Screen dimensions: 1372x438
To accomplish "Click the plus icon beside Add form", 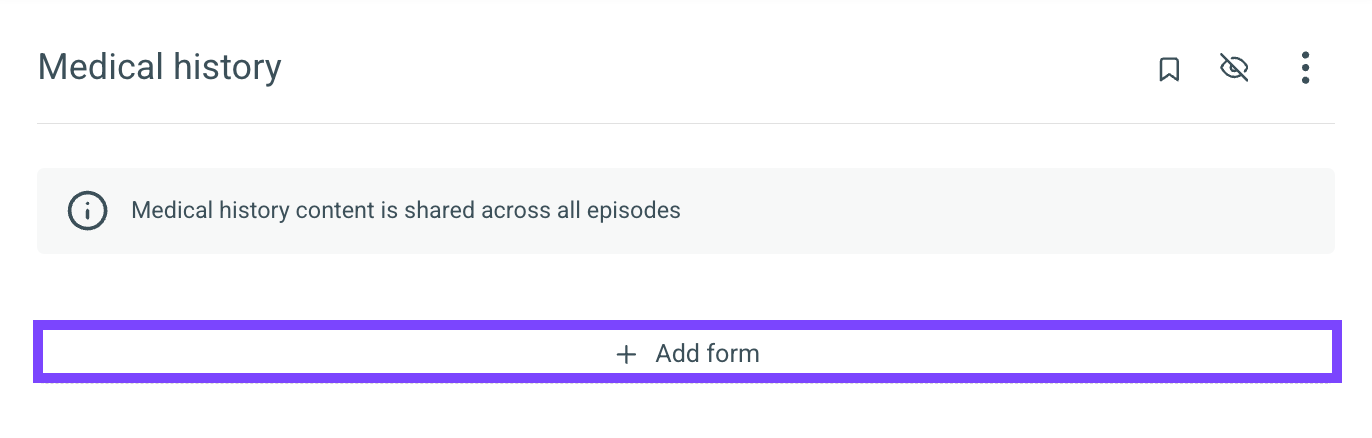I will [x=626, y=354].
